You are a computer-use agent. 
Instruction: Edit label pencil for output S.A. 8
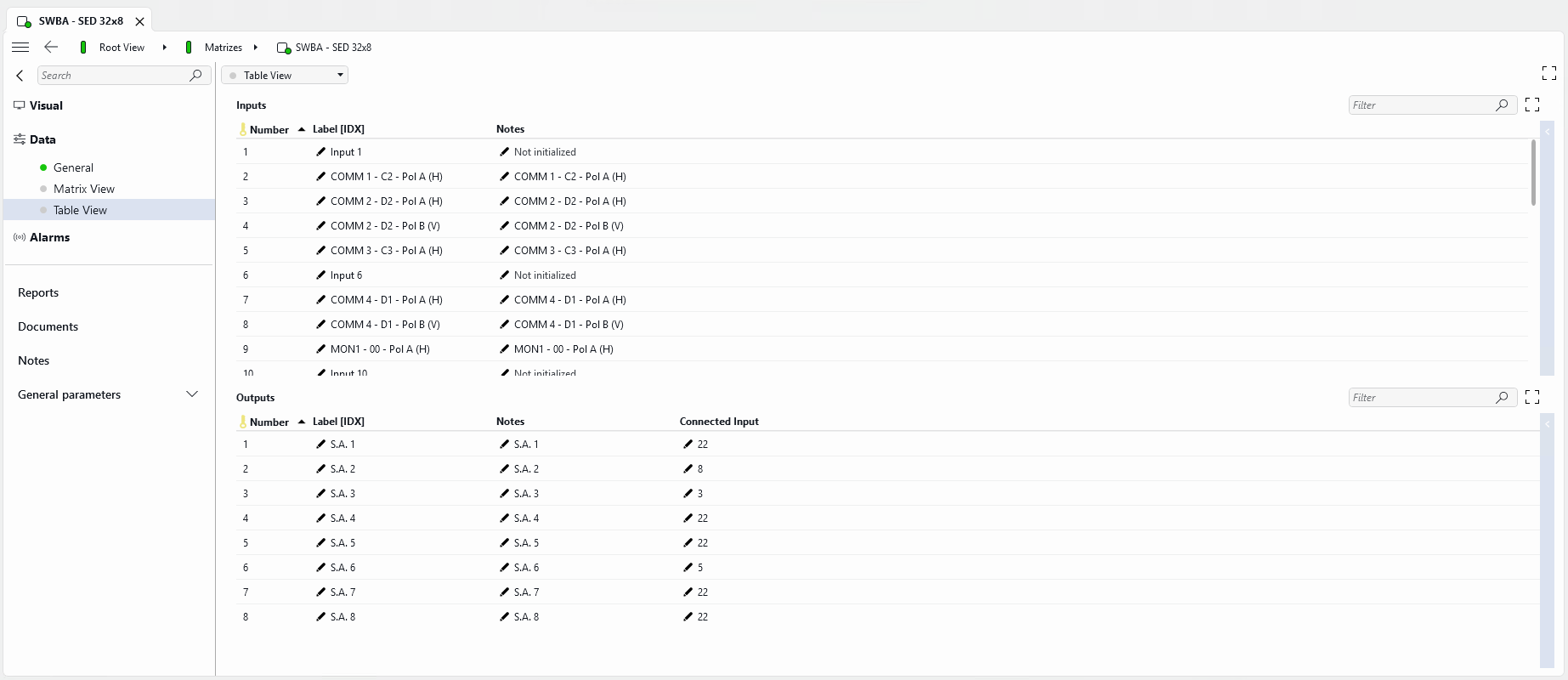320,617
